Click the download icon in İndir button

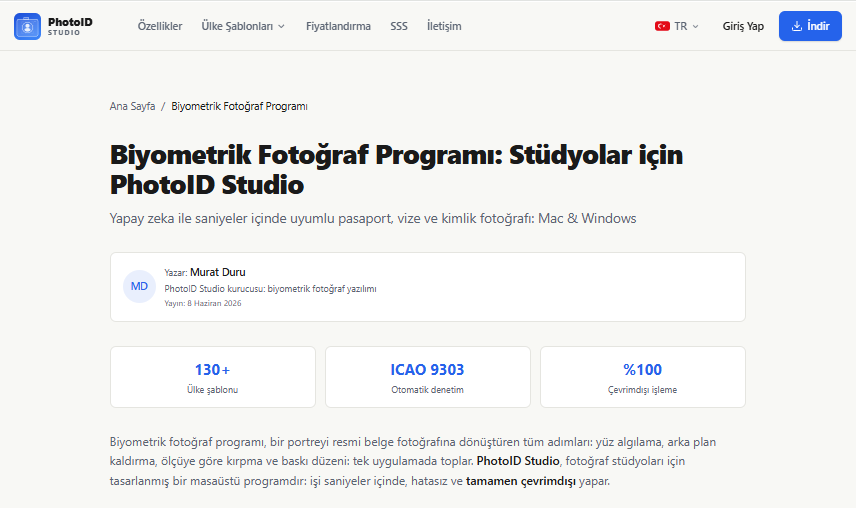(x=797, y=26)
